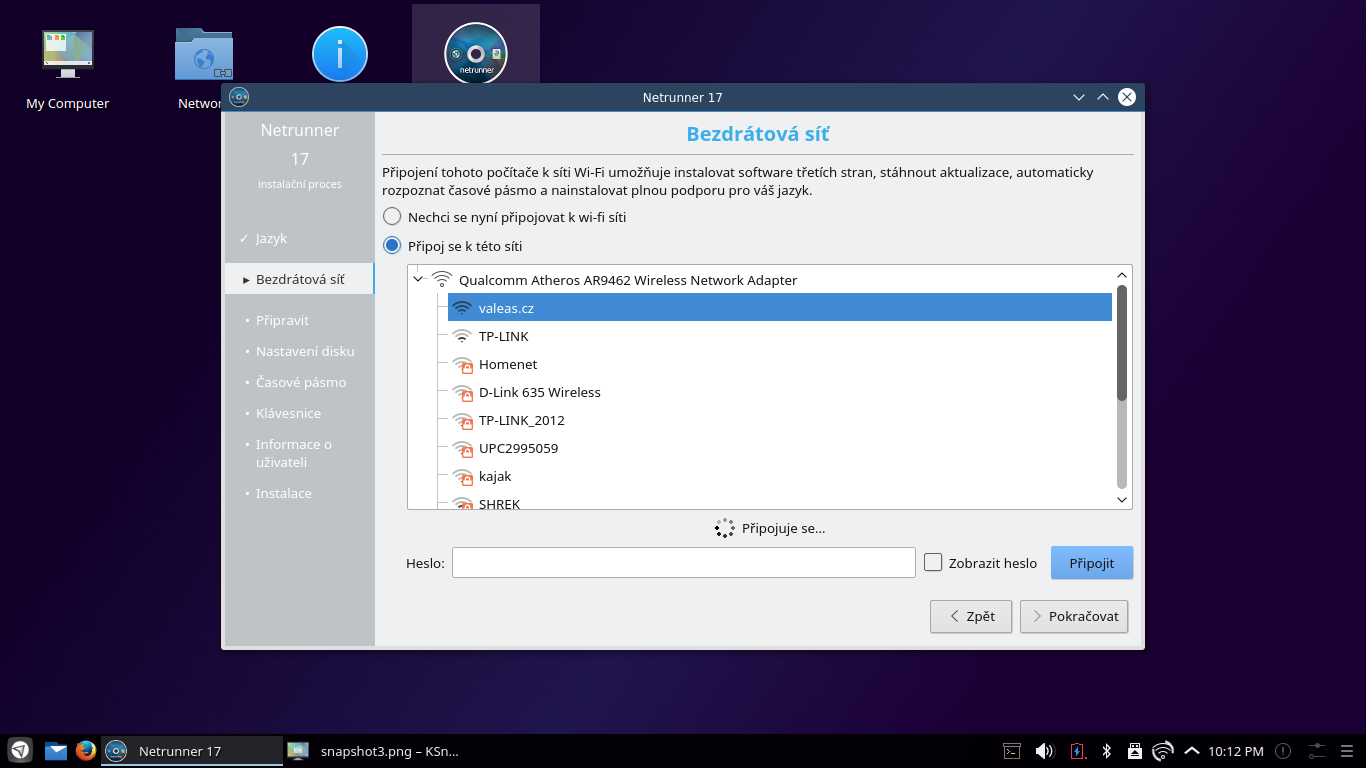Screen dimensions: 1366x768
Task: Minimize the Netrunner 17 window
Action: [x=1079, y=97]
